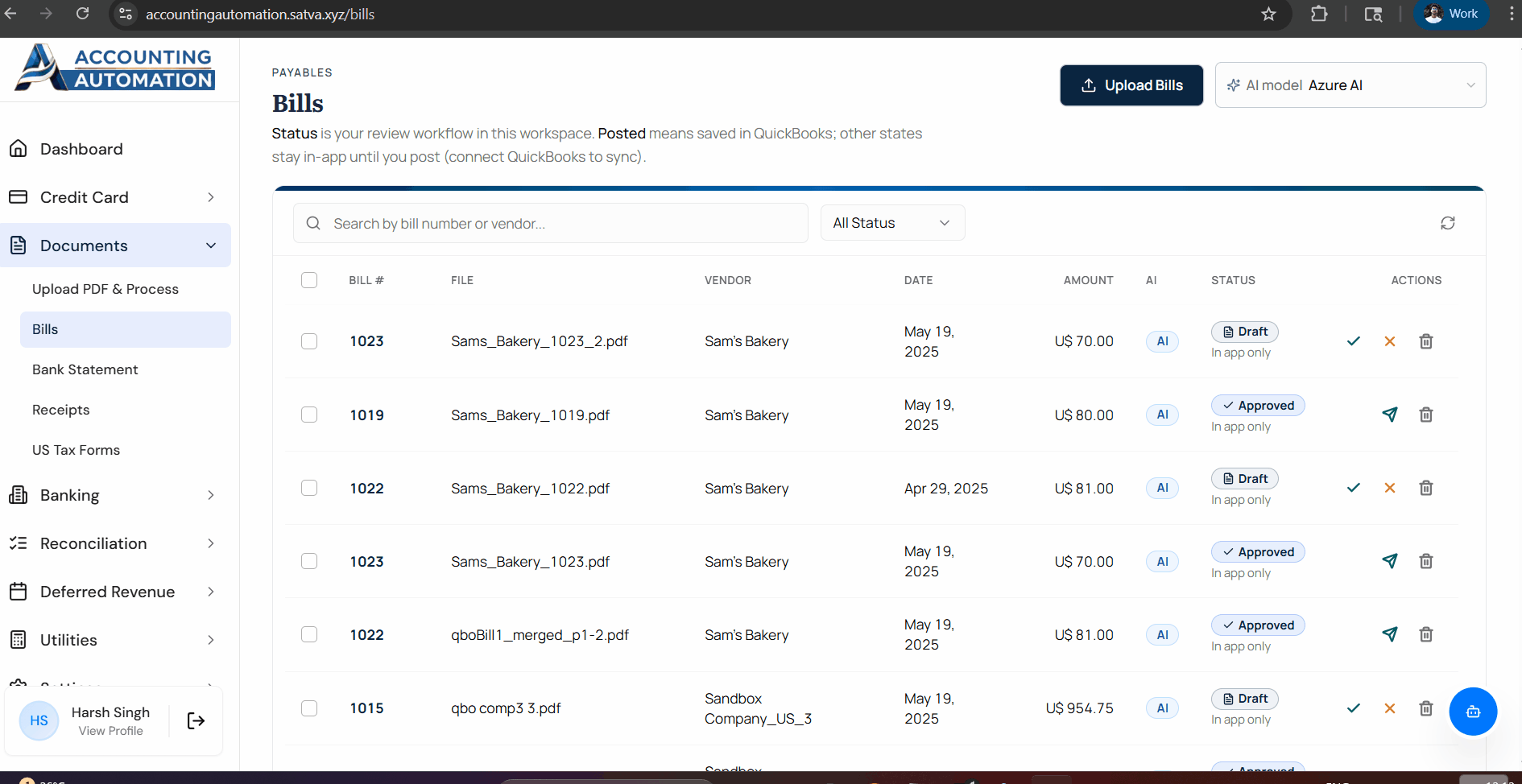Select the checkbox for Sams_Bakery_1022.pdf
The width and height of the screenshot is (1522, 784).
click(x=309, y=488)
